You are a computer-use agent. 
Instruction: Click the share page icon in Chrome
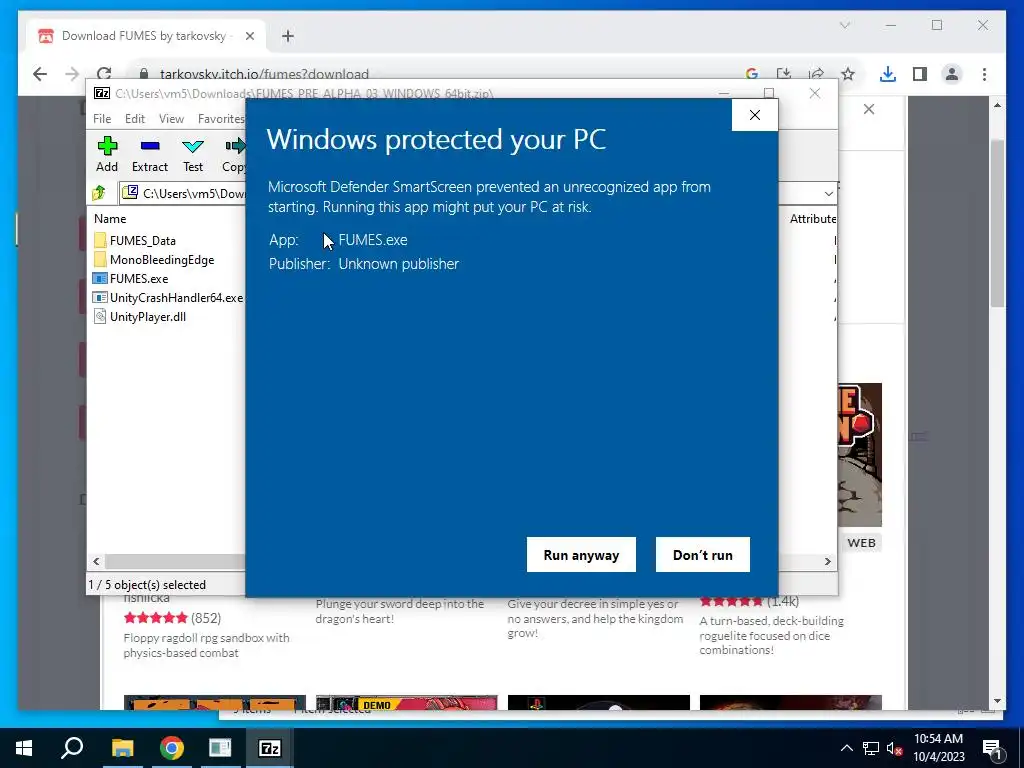(816, 74)
